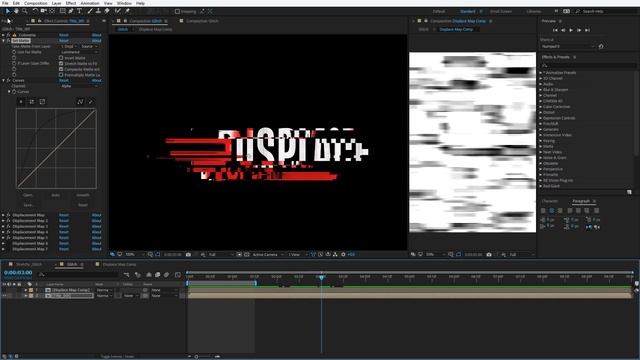Select the Puppet Pin tool
Viewport: 640px width, 360px height.
127,11
